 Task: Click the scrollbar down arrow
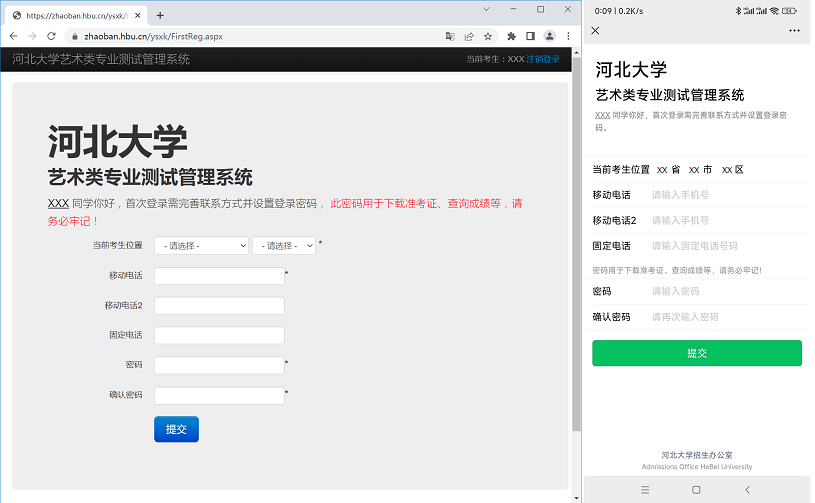(576, 498)
